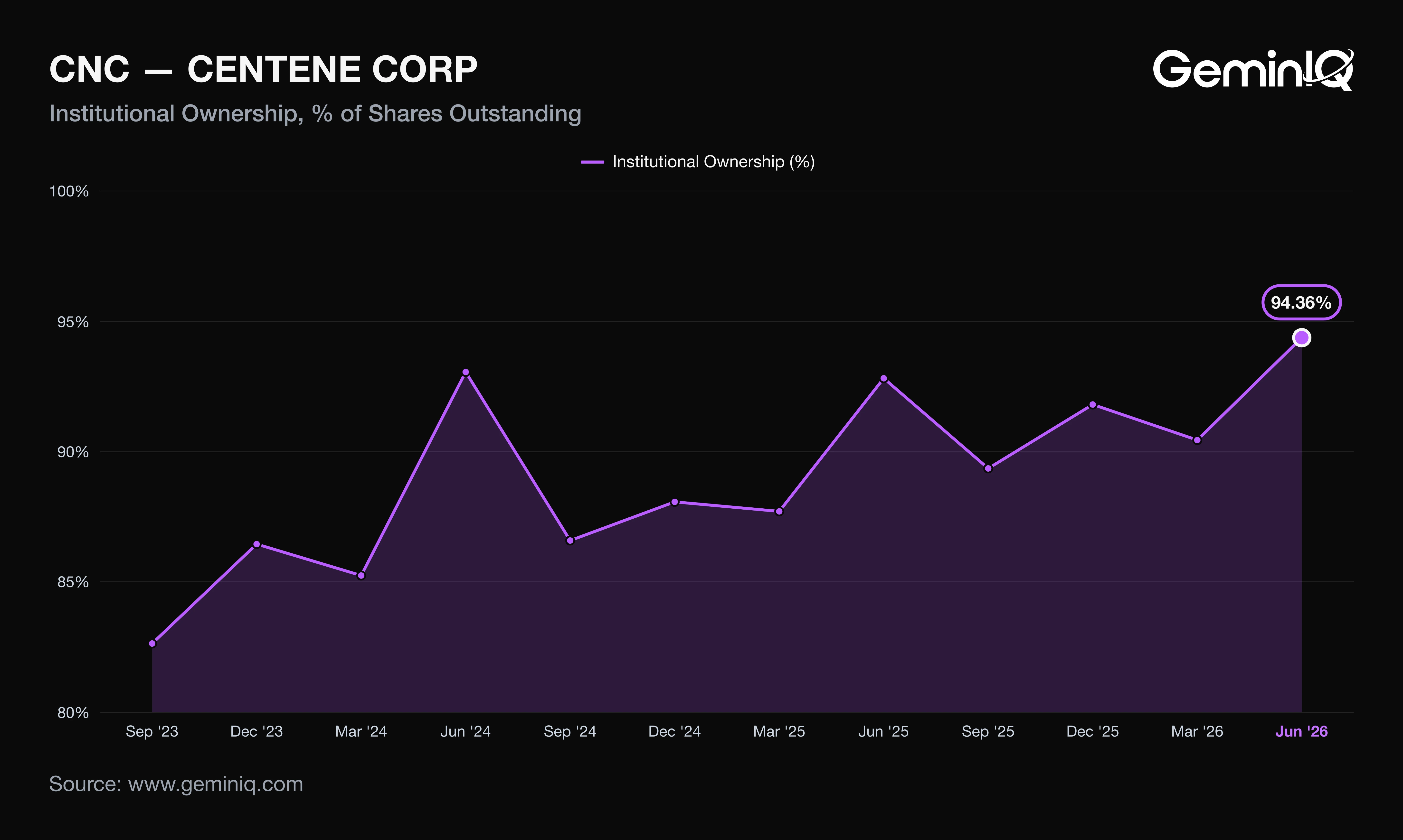Click the Dec '24 axis label

[674, 732]
